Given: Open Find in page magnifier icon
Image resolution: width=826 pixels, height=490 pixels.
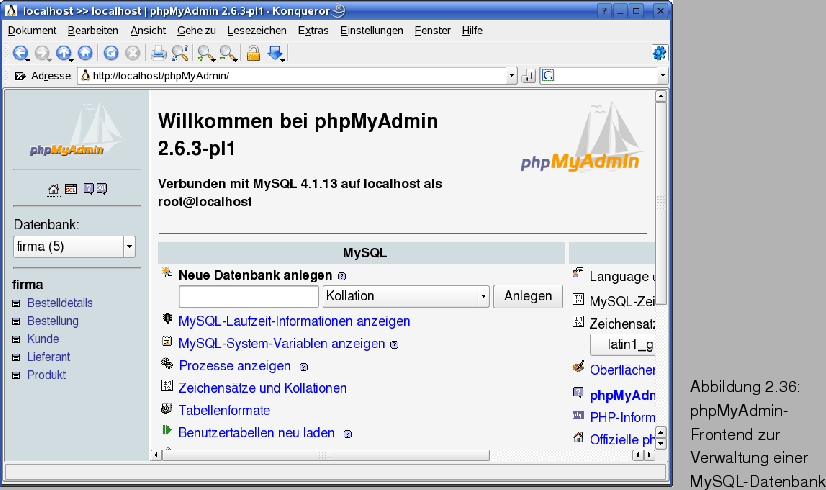Looking at the screenshot, I should pyautogui.click(x=180, y=53).
